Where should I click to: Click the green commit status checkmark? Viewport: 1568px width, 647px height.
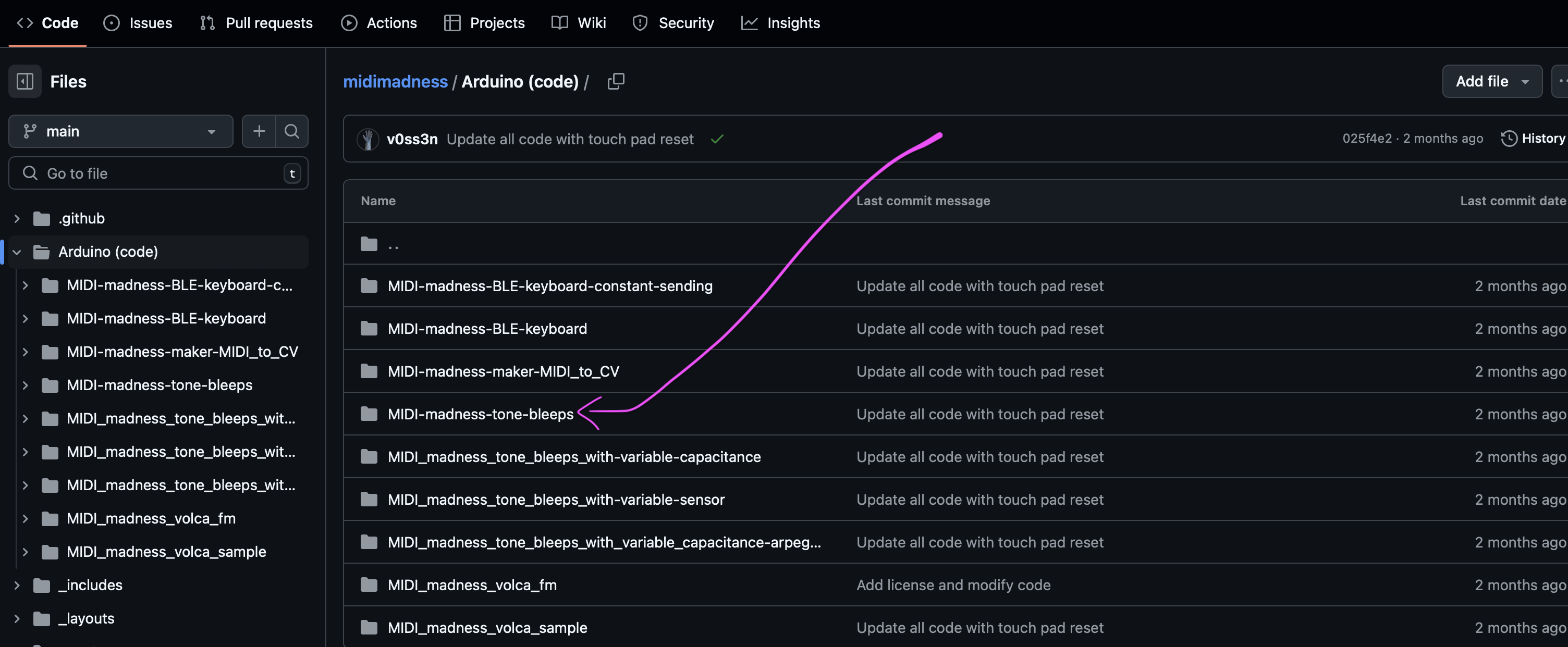pyautogui.click(x=717, y=139)
